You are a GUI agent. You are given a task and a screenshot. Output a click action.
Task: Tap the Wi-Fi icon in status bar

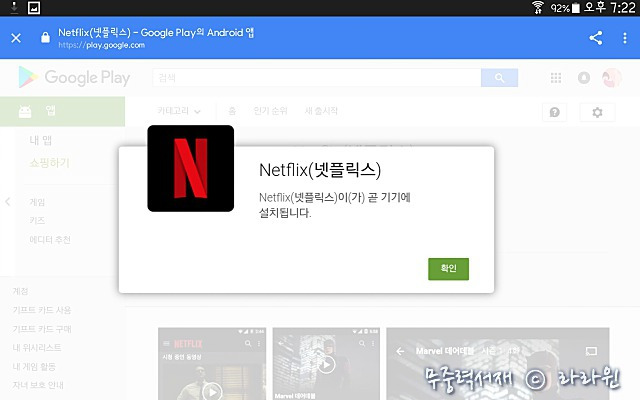point(538,7)
